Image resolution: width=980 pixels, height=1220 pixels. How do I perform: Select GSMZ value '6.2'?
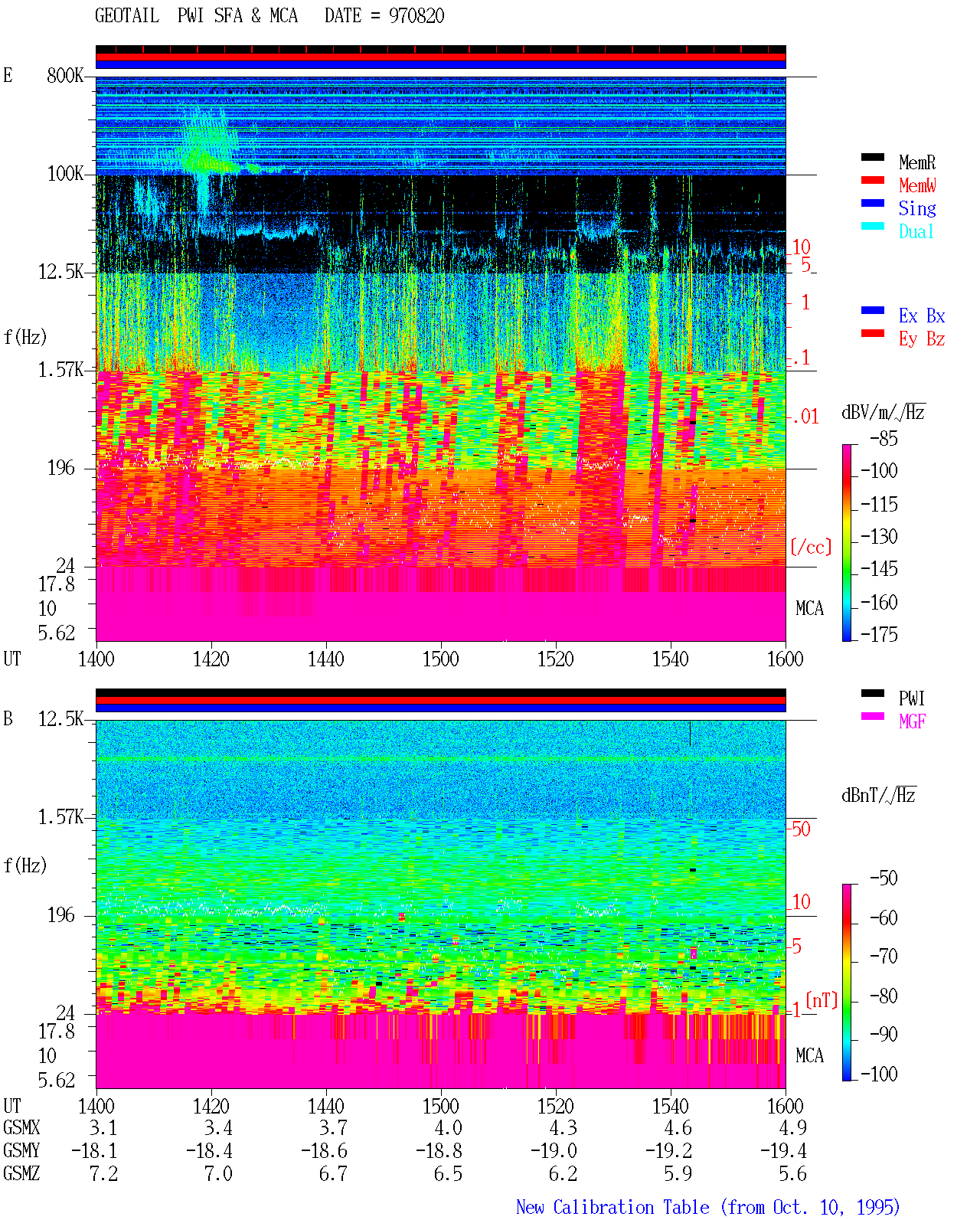(x=563, y=1174)
